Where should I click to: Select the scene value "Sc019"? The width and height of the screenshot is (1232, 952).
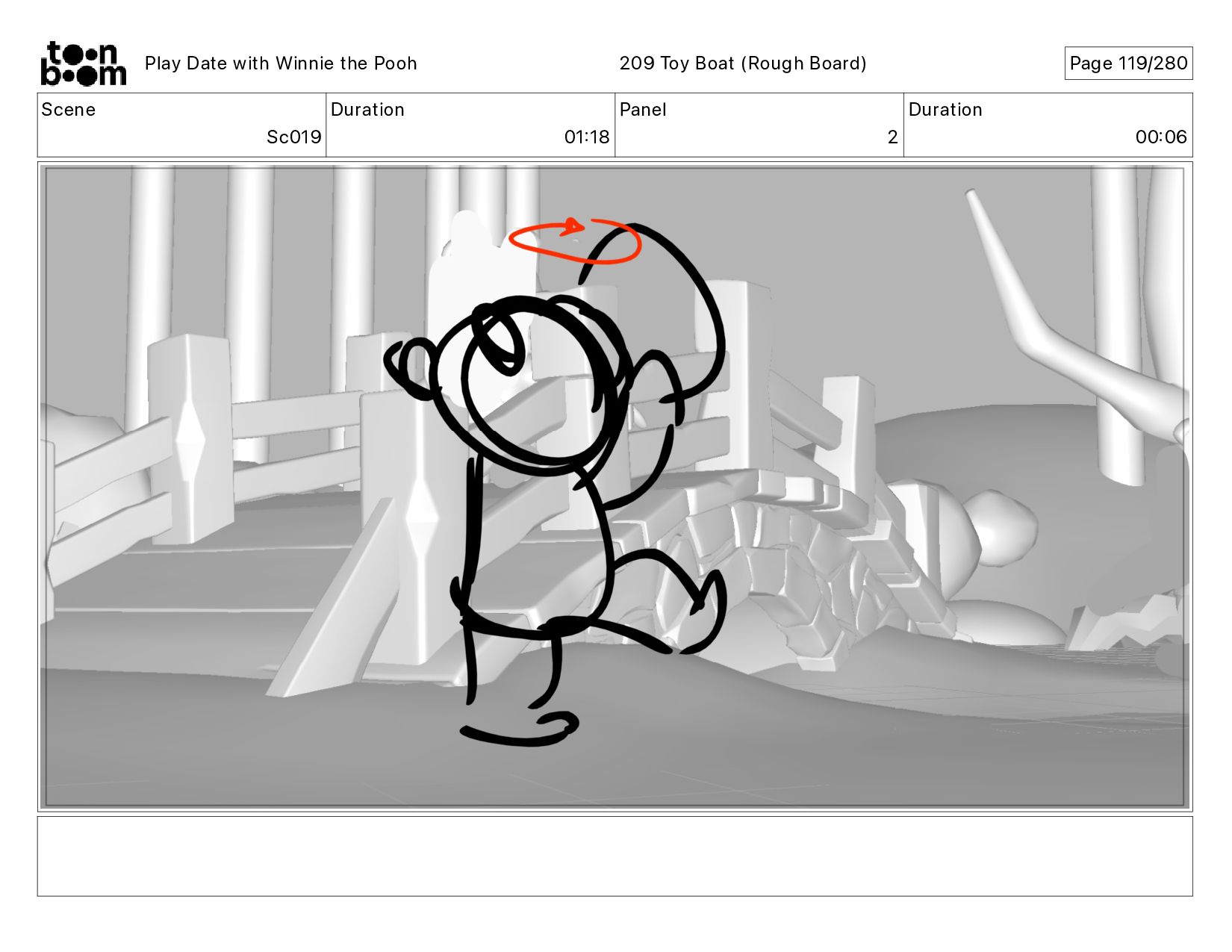pyautogui.click(x=293, y=137)
